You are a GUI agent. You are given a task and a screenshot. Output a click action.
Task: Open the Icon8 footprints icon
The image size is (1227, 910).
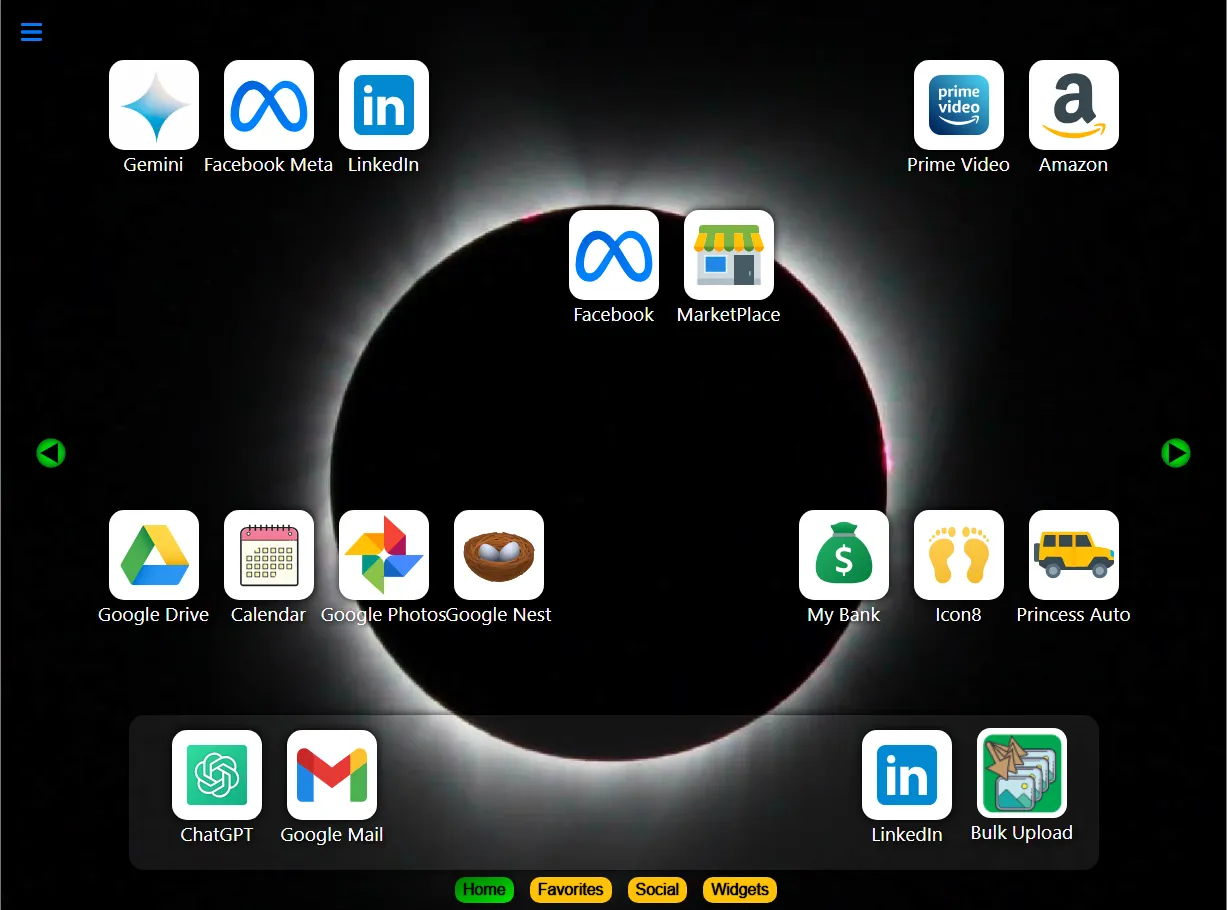point(959,555)
